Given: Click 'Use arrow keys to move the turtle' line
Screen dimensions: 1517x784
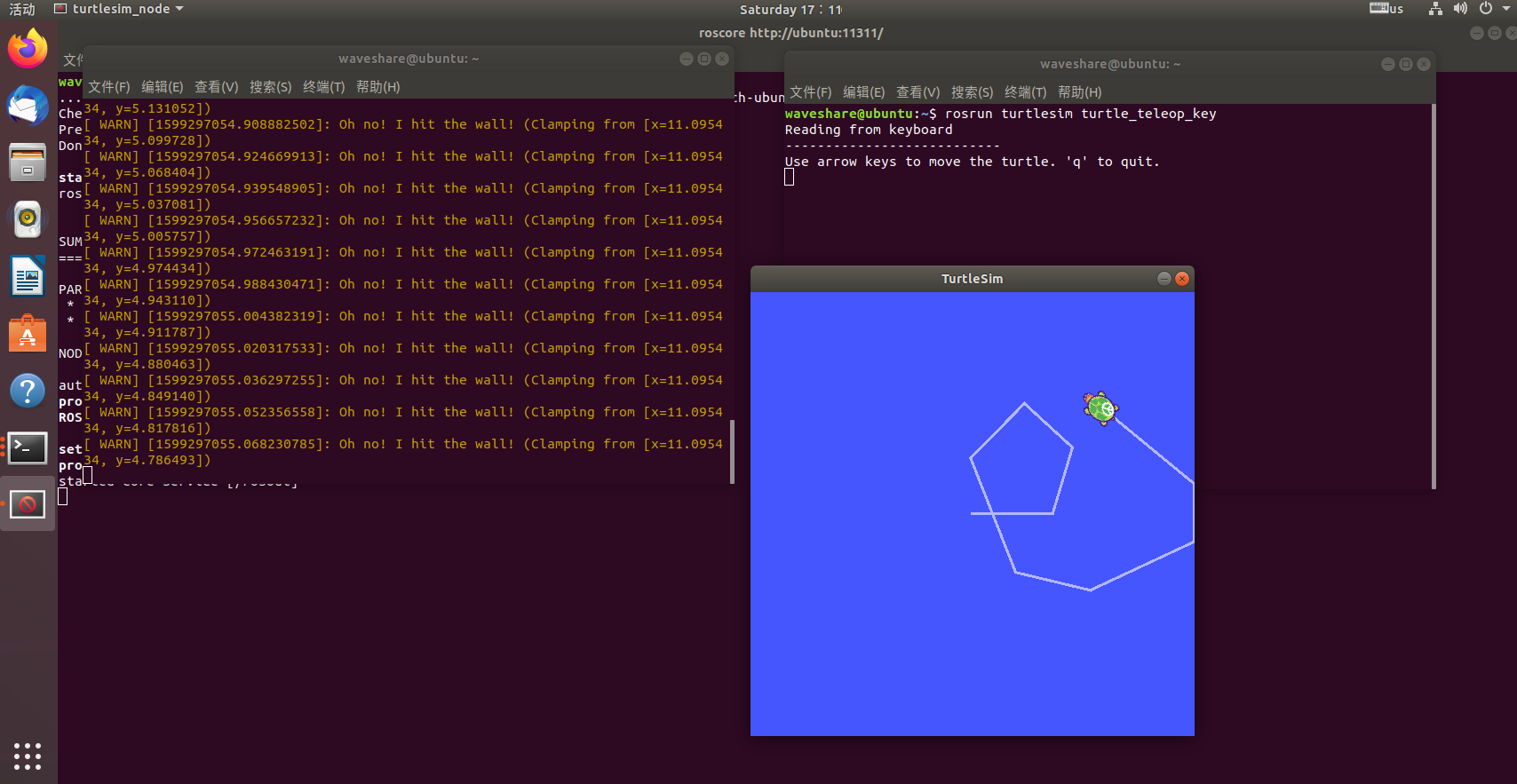Looking at the screenshot, I should tap(973, 162).
